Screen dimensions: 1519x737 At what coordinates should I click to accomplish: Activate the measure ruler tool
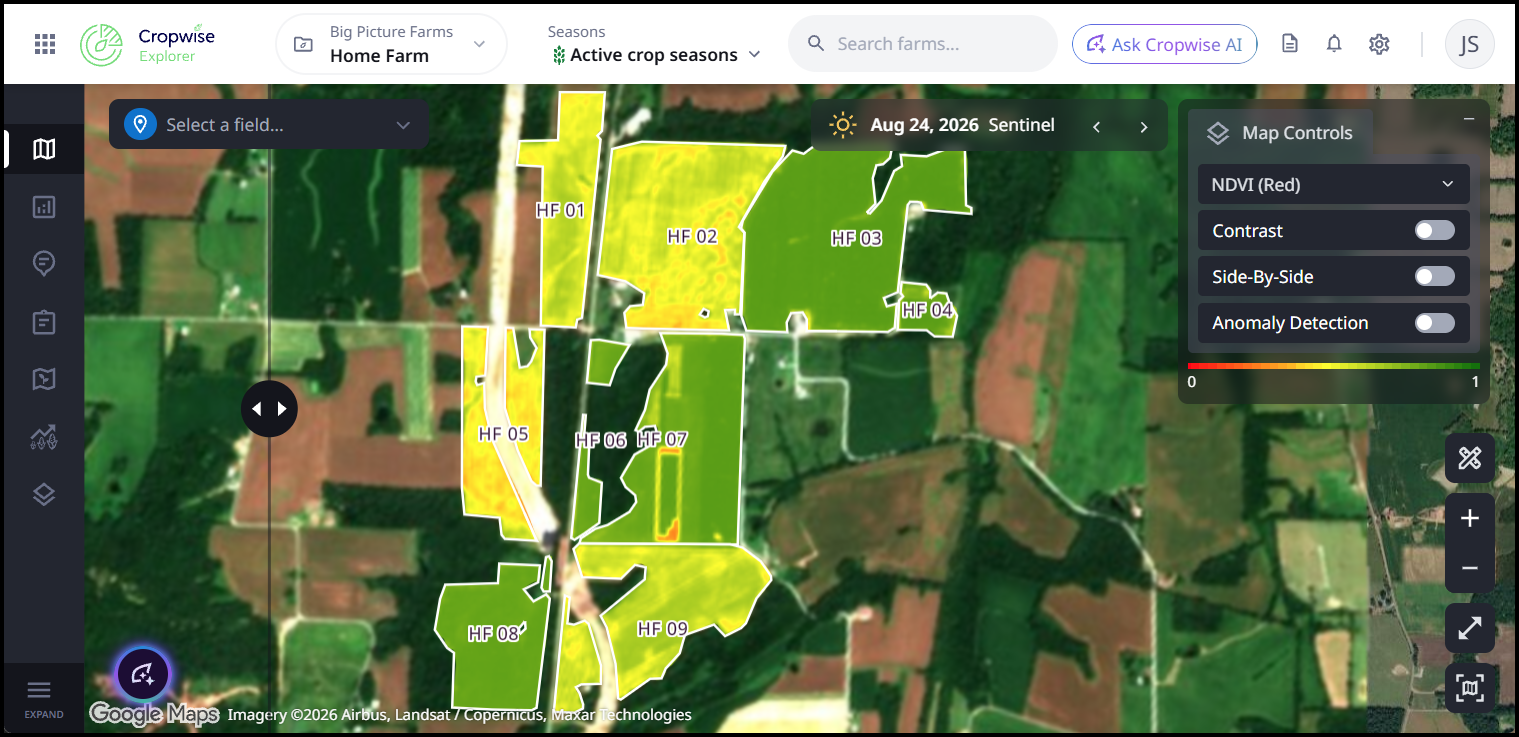click(x=1470, y=459)
